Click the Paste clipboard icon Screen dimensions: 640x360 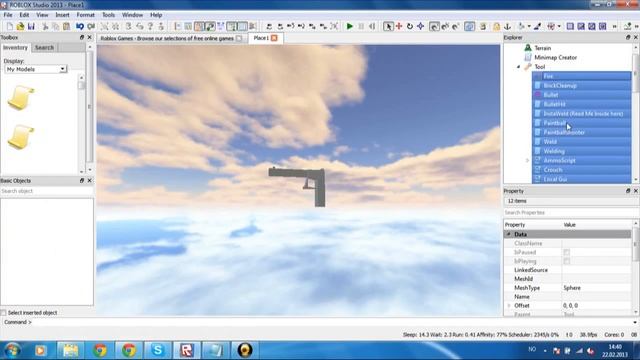point(66,27)
